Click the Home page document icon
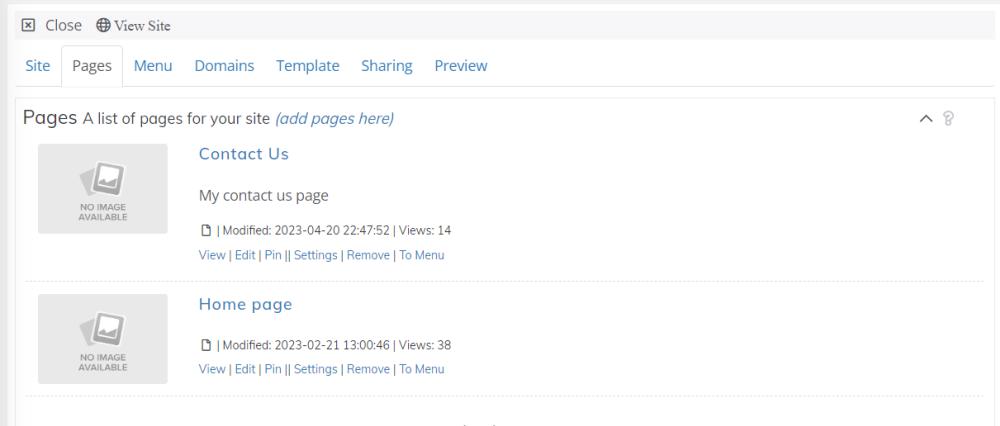Viewport: 1000px width, 426px height. (x=206, y=346)
